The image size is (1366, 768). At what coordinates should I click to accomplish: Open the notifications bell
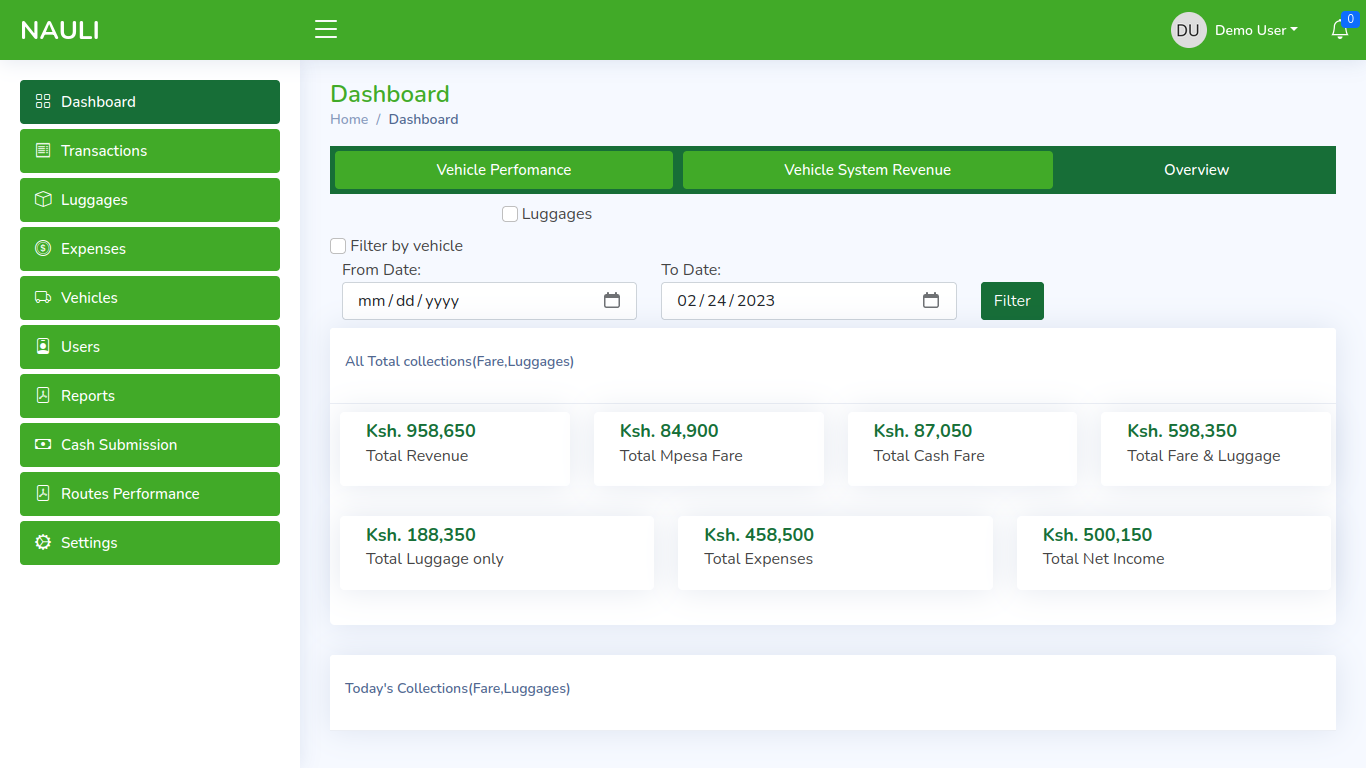tap(1339, 30)
